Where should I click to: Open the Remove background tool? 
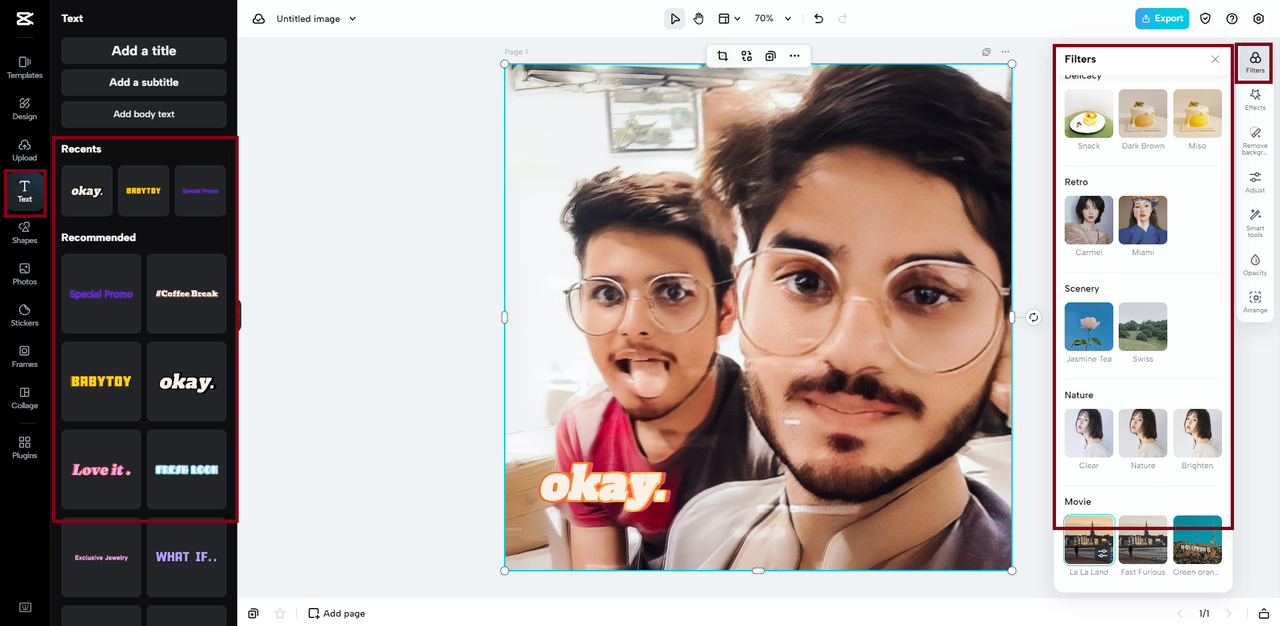(1255, 141)
